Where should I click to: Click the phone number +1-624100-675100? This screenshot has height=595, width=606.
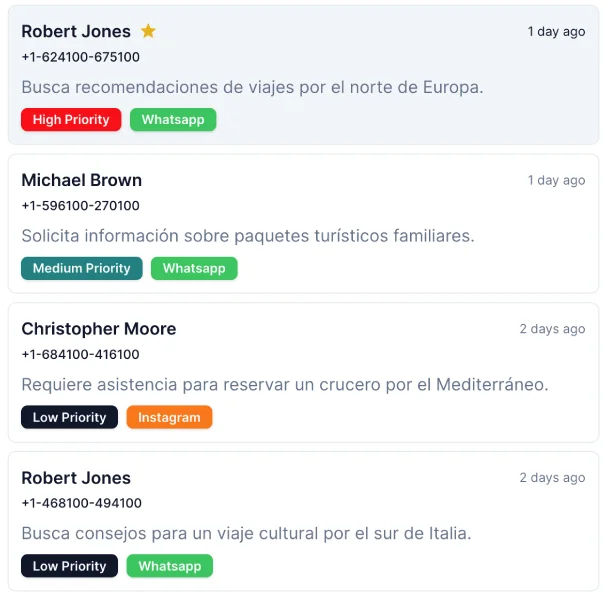pyautogui.click(x=80, y=57)
